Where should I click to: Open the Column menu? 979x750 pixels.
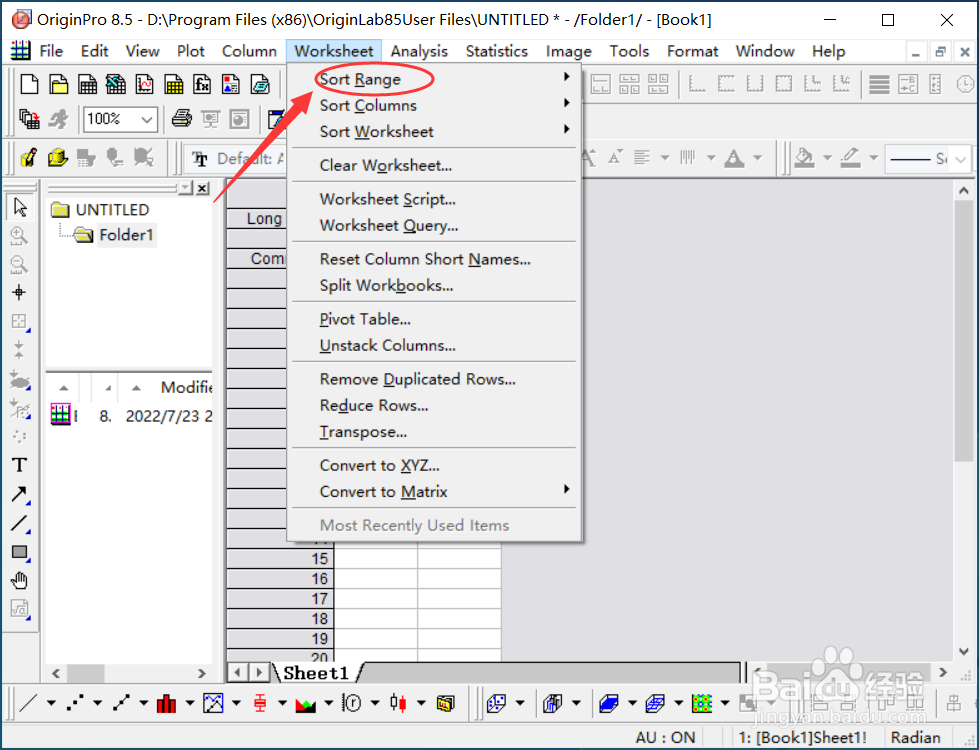[x=249, y=51]
